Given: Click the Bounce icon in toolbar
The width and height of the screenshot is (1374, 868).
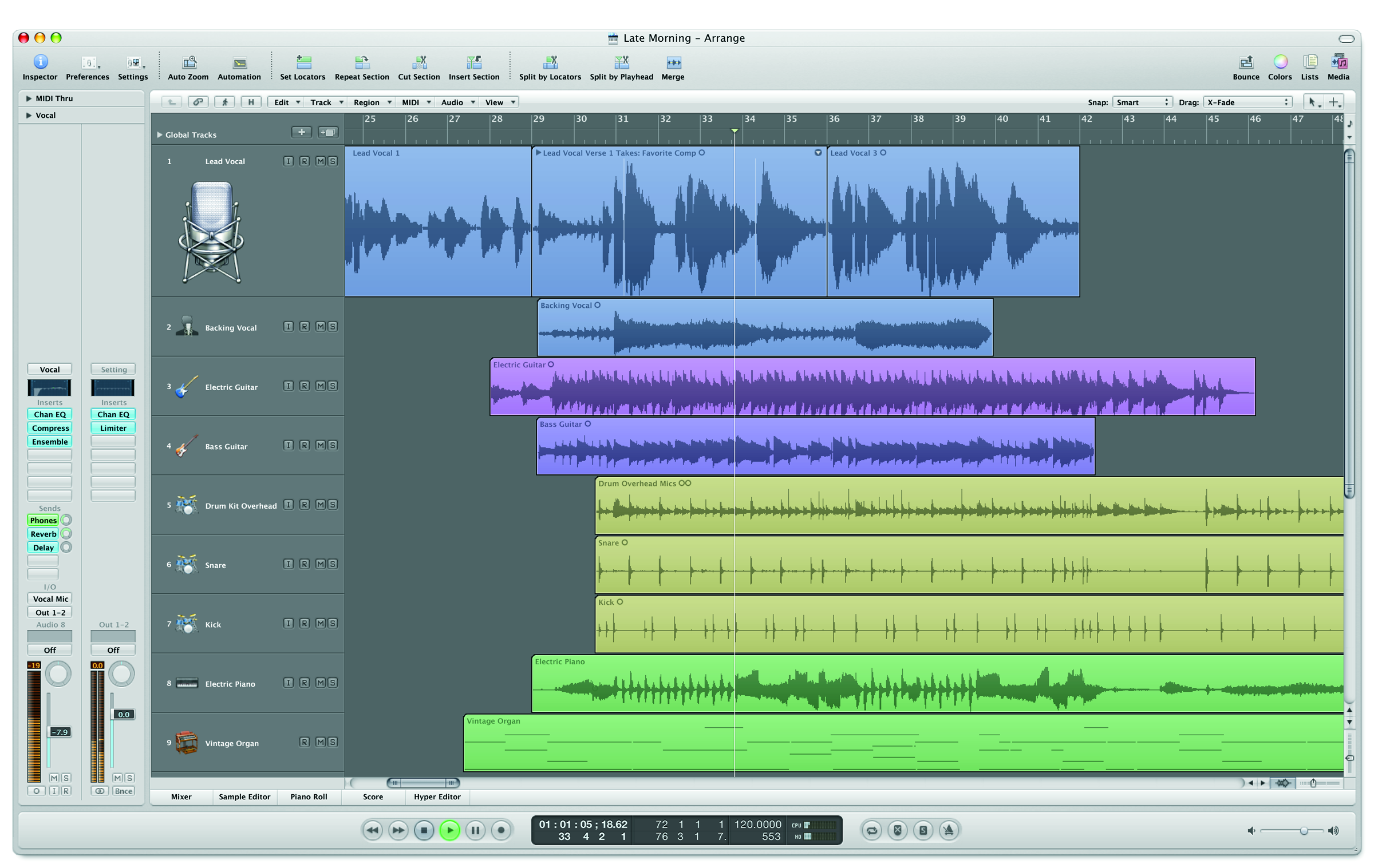Looking at the screenshot, I should [x=1246, y=62].
